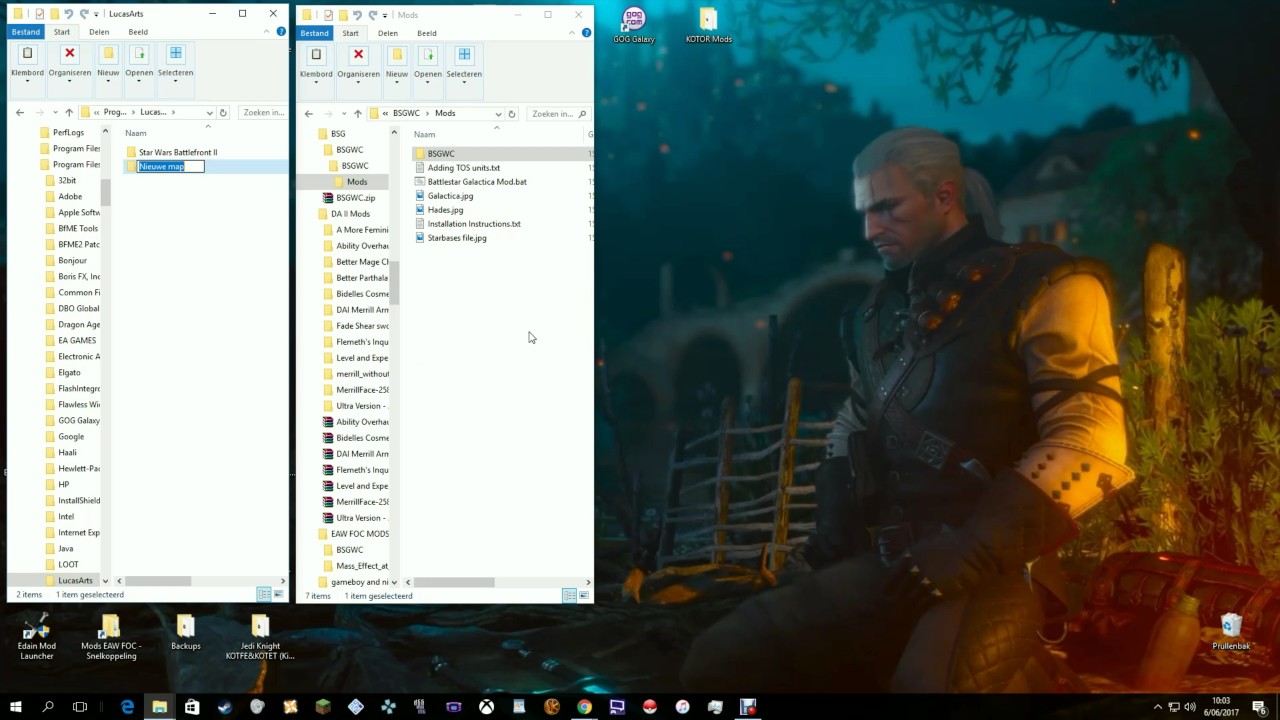Open Windows Start menu

tap(16, 706)
